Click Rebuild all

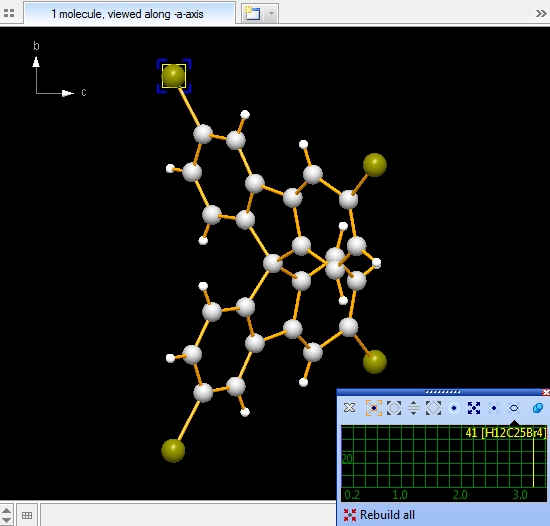(x=379, y=515)
